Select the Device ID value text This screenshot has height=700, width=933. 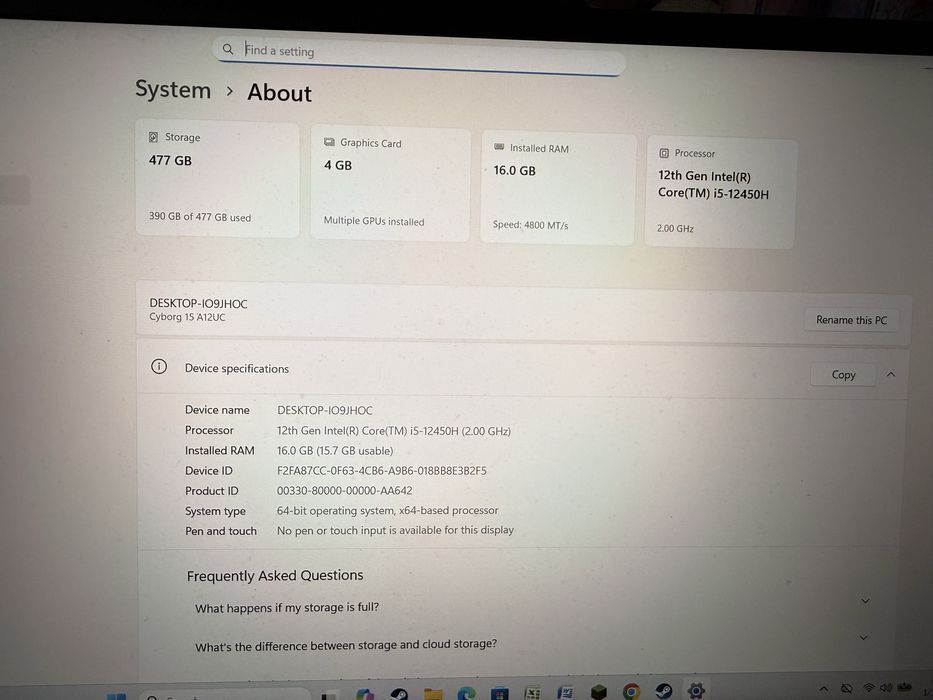pos(381,471)
